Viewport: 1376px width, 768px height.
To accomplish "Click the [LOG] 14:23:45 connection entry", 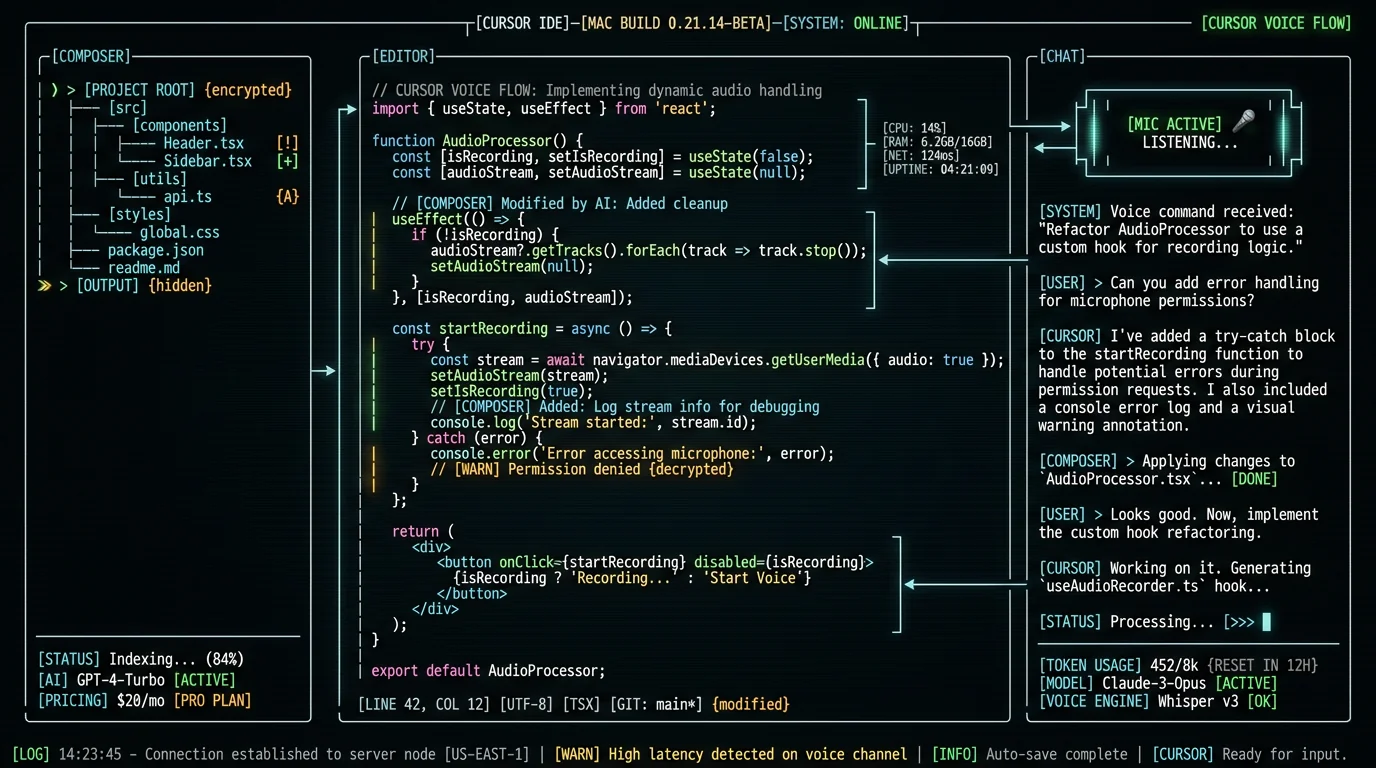I will point(270,754).
